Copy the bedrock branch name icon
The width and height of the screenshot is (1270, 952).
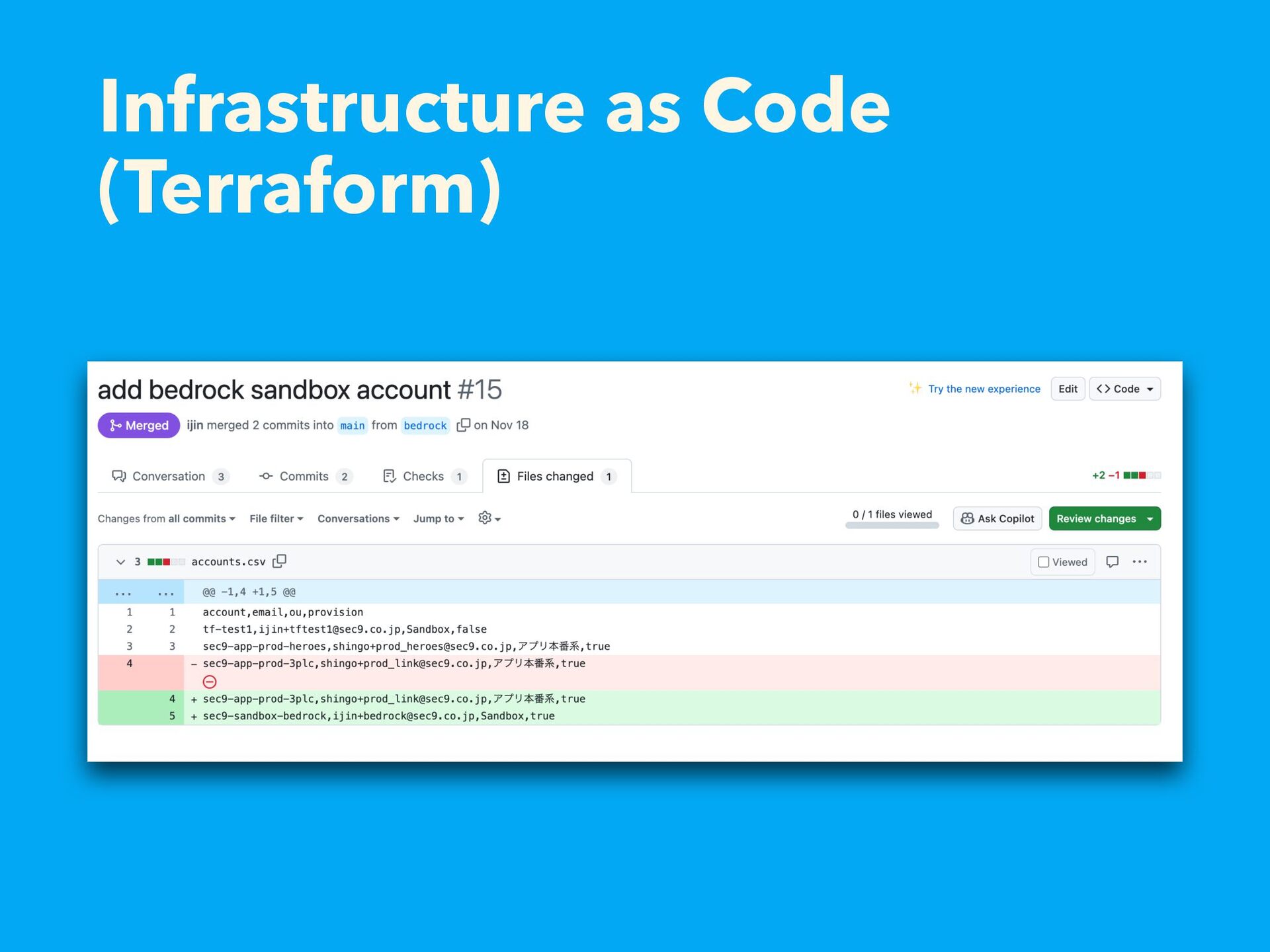click(463, 425)
